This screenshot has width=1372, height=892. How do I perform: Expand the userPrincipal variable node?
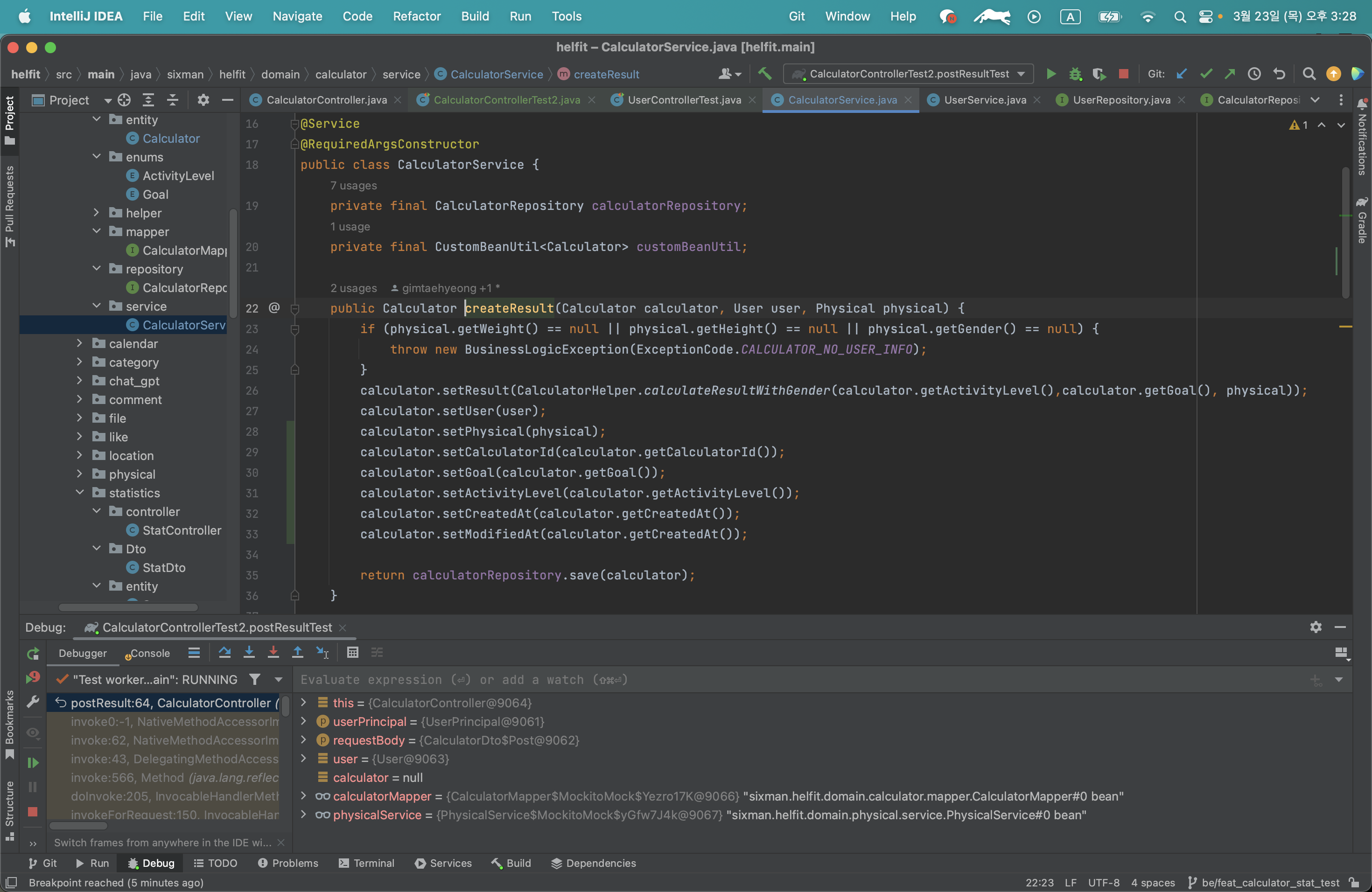pos(304,721)
